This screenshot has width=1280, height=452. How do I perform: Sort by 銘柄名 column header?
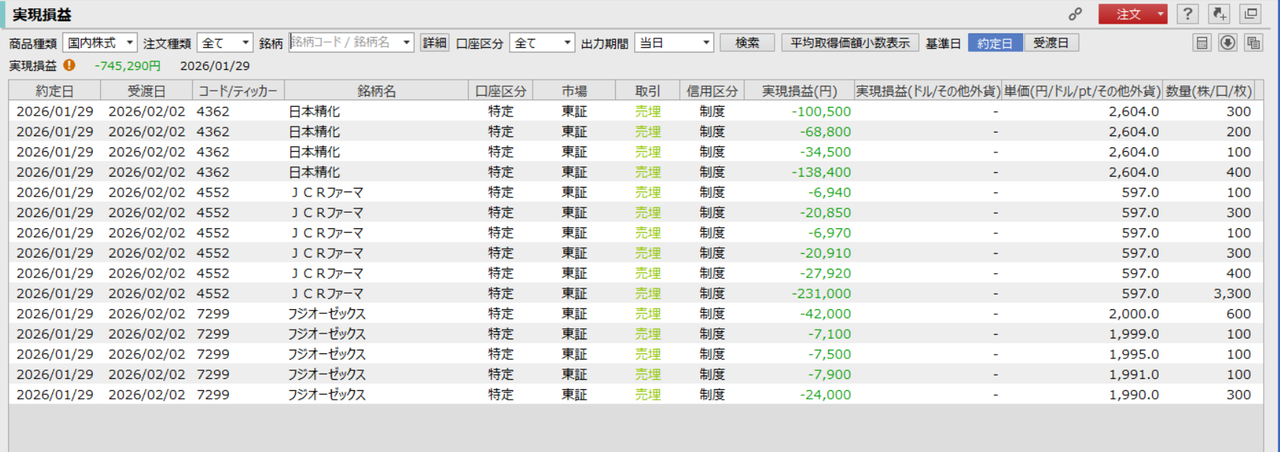(377, 90)
